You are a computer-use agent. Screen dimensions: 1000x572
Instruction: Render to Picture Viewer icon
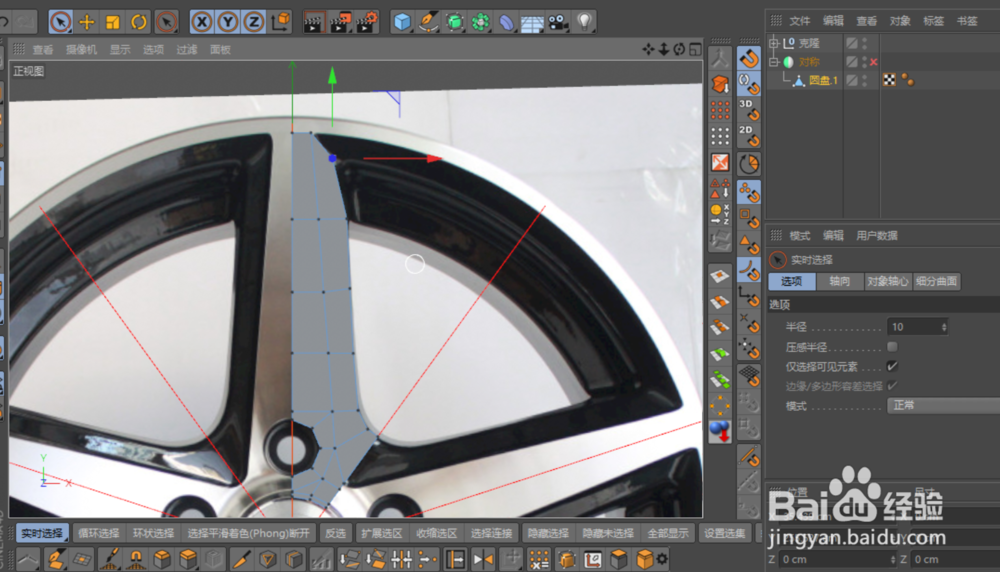[x=340, y=22]
